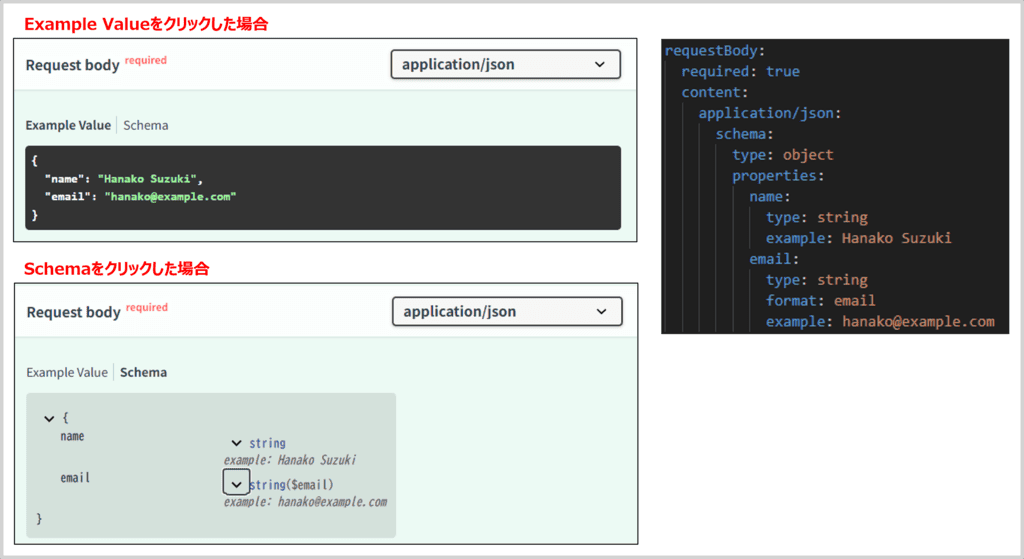Select the bold Schema tab in lower panel
This screenshot has height=559, width=1024.
pos(143,372)
